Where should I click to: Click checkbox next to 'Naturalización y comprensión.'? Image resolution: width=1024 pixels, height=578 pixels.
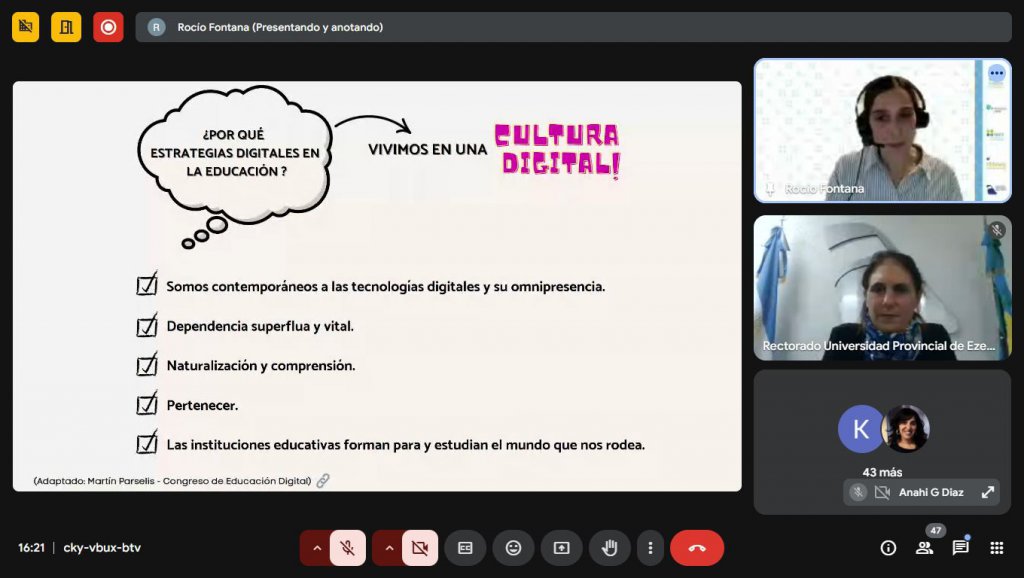coord(147,364)
